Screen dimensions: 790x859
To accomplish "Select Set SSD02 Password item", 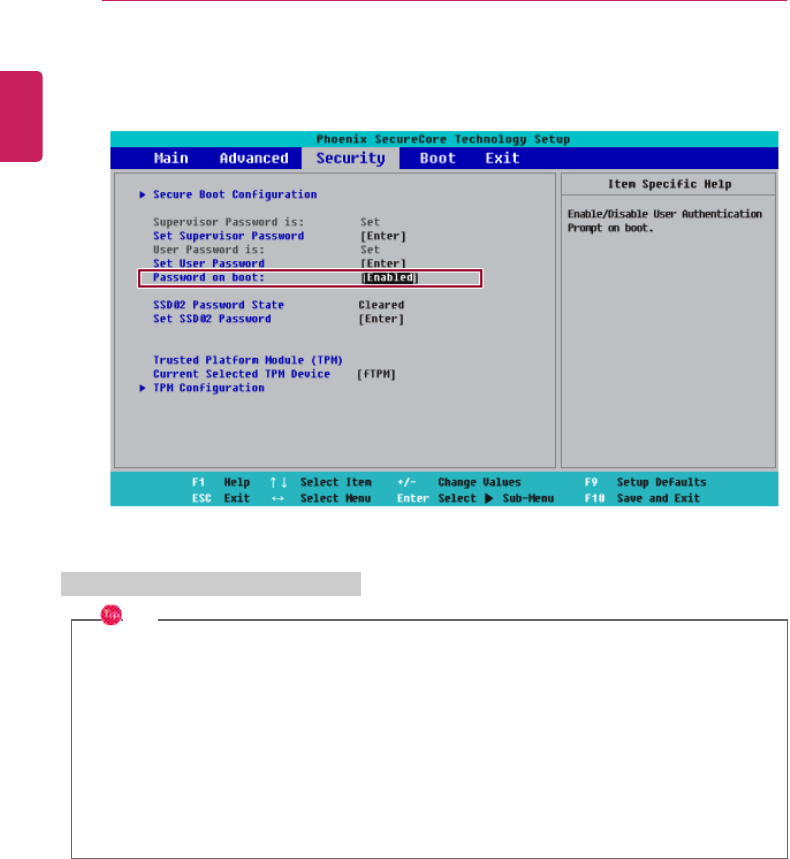I will tap(212, 319).
